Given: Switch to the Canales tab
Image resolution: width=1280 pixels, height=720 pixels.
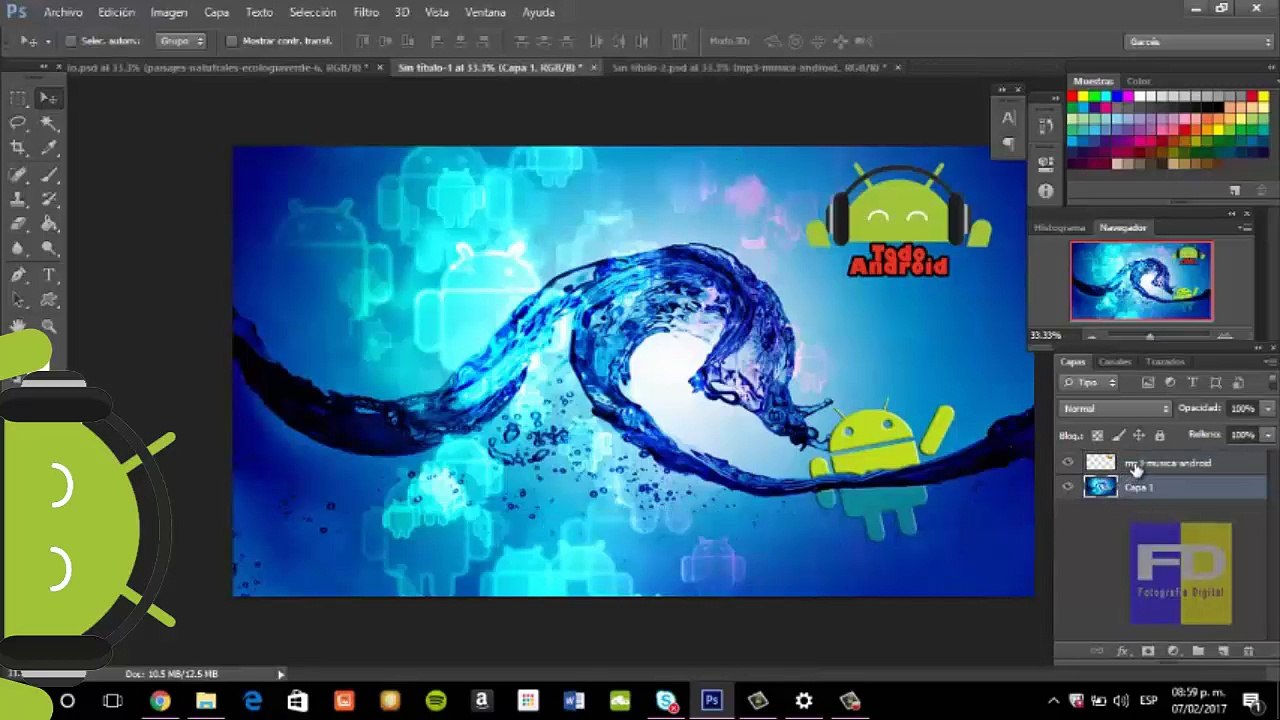Looking at the screenshot, I should pos(1114,362).
